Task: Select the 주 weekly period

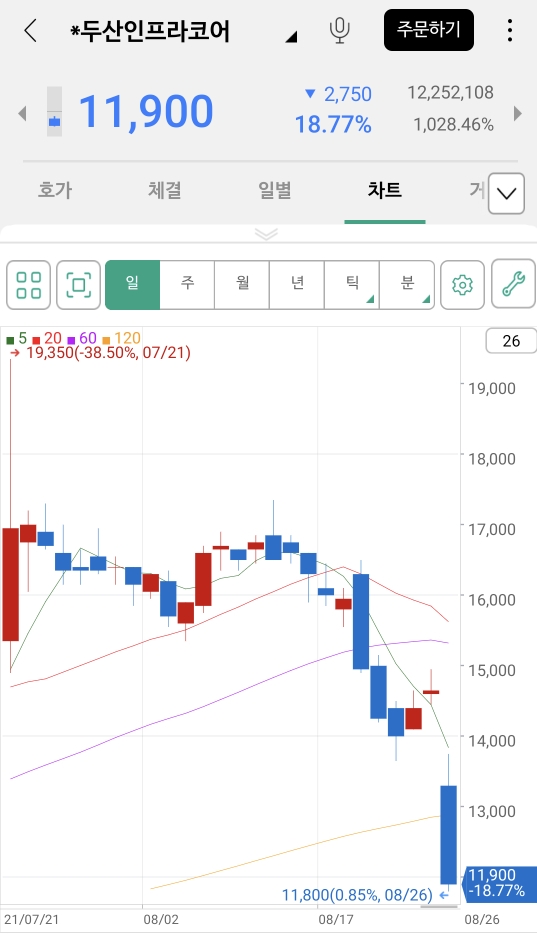Action: (188, 284)
